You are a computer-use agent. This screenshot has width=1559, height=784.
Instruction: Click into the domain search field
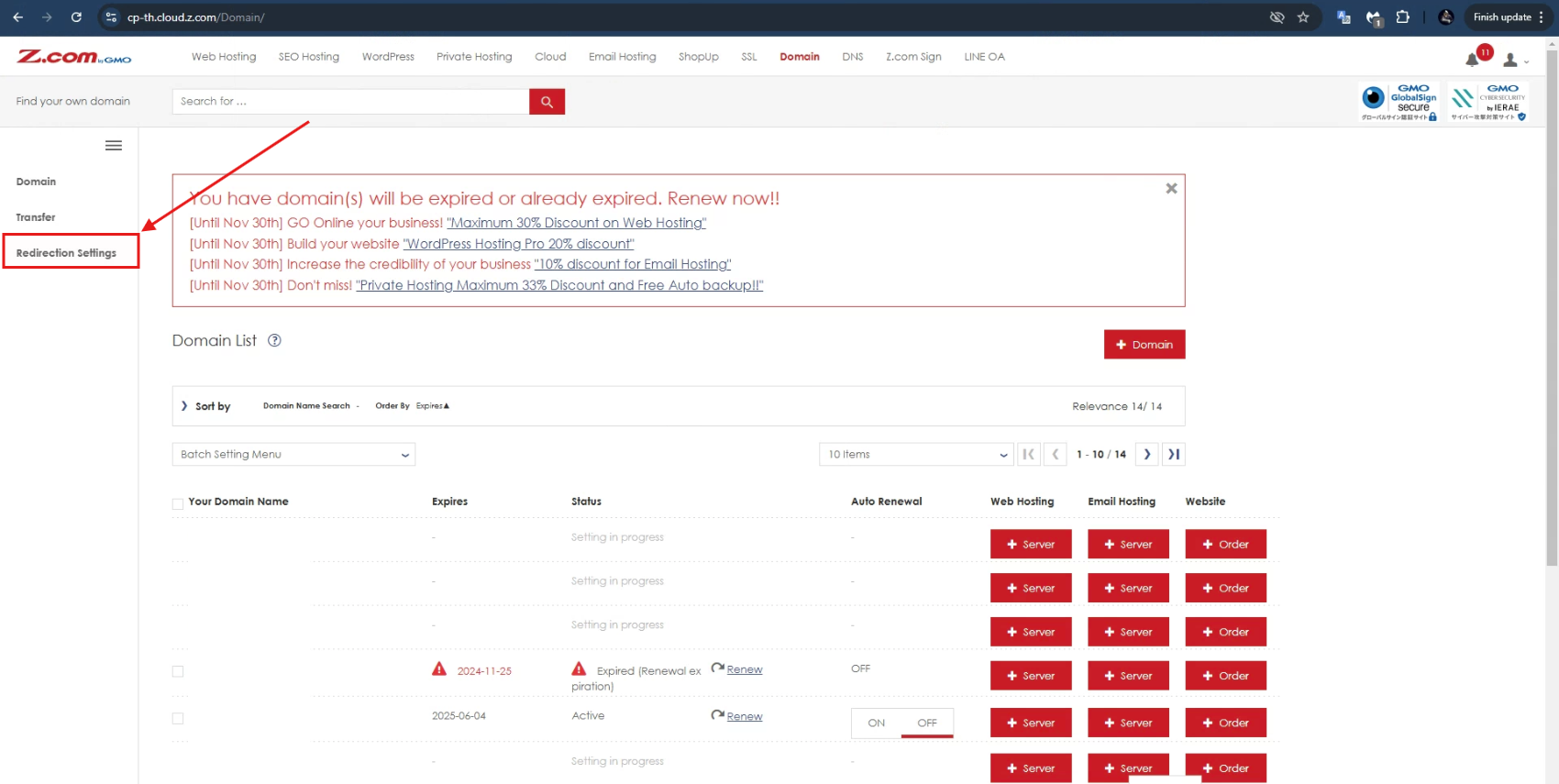point(350,102)
